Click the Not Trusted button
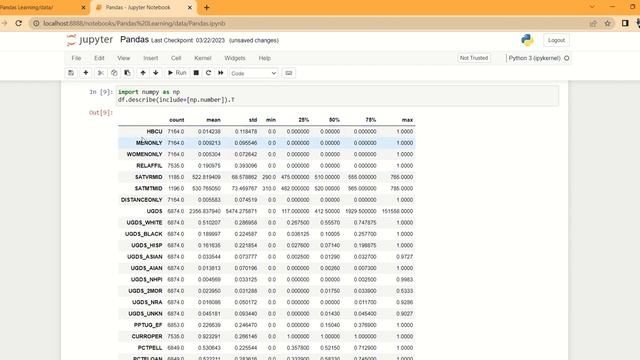The width and height of the screenshot is (640, 360). (474, 58)
